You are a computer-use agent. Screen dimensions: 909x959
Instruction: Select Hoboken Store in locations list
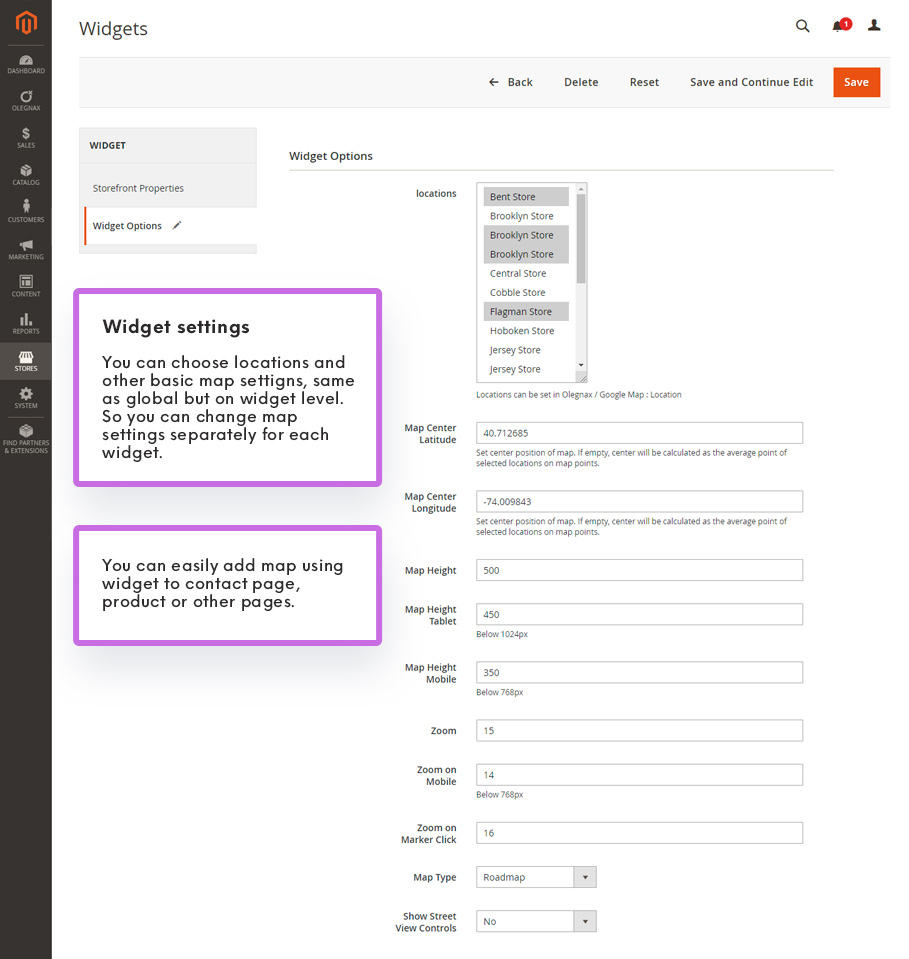(522, 331)
